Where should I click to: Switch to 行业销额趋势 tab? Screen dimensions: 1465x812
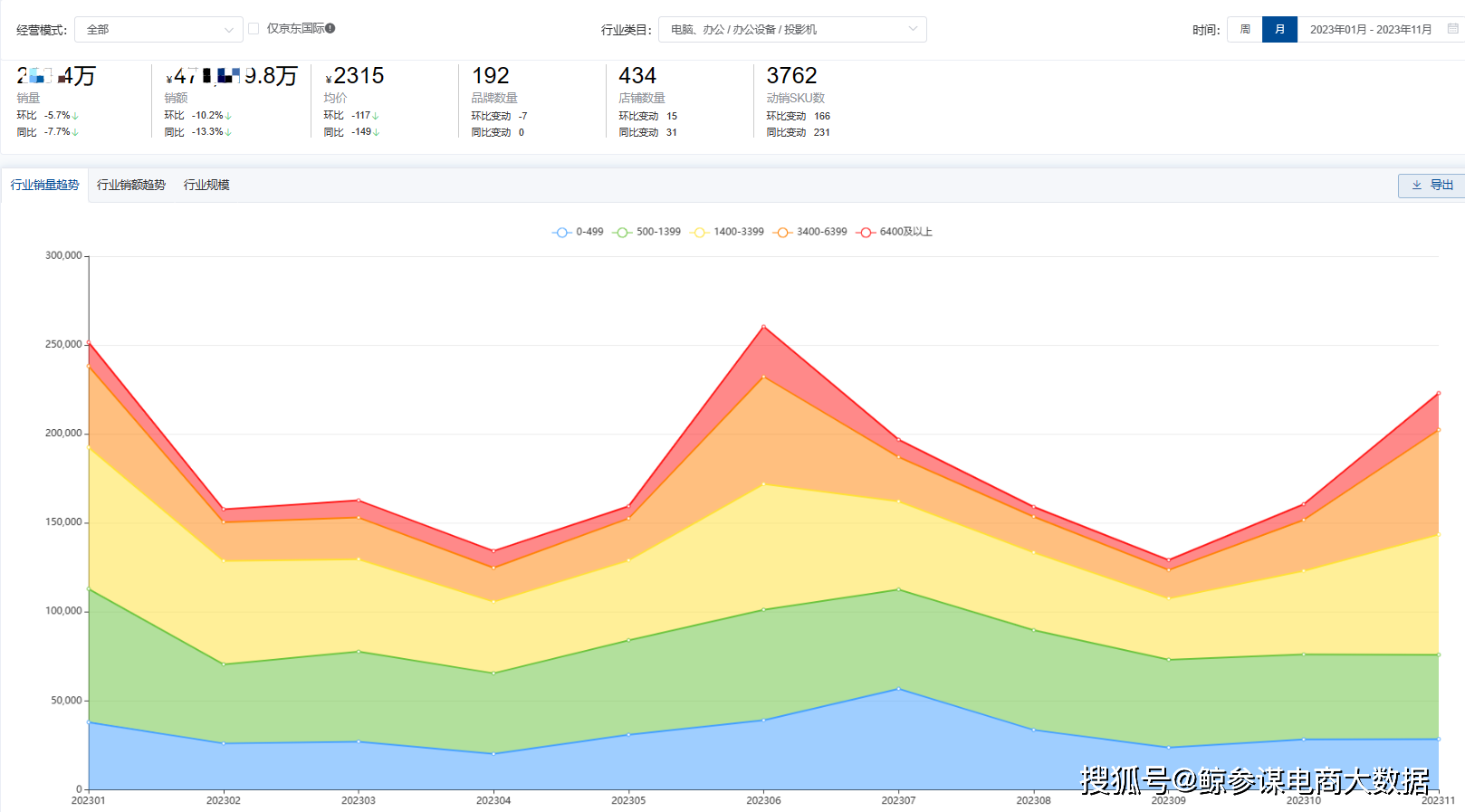pos(131,185)
